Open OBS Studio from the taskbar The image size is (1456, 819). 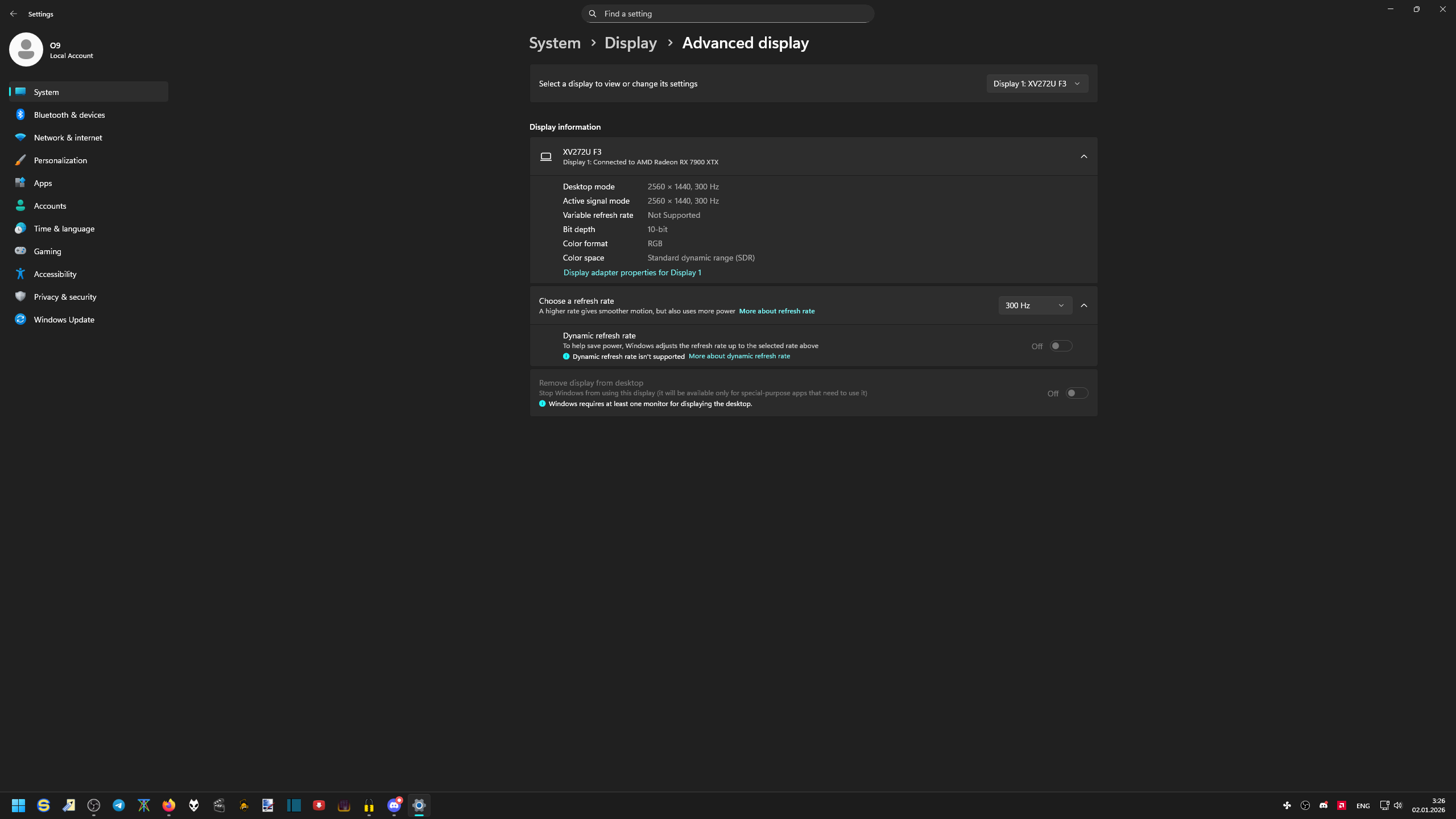click(x=93, y=805)
